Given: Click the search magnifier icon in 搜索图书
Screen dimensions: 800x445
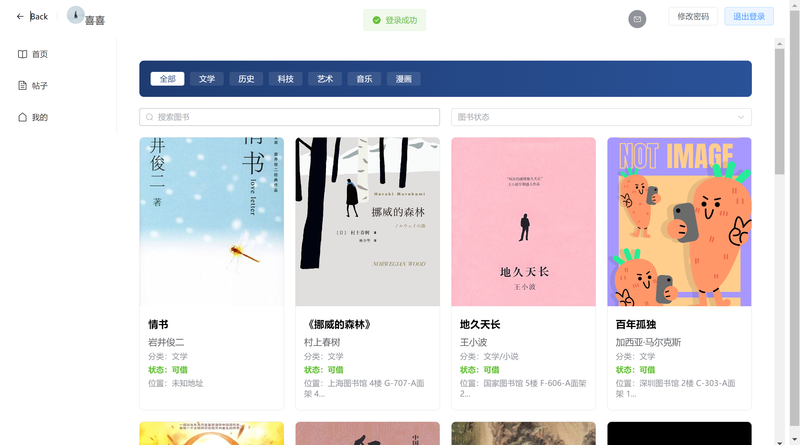Looking at the screenshot, I should [149, 117].
